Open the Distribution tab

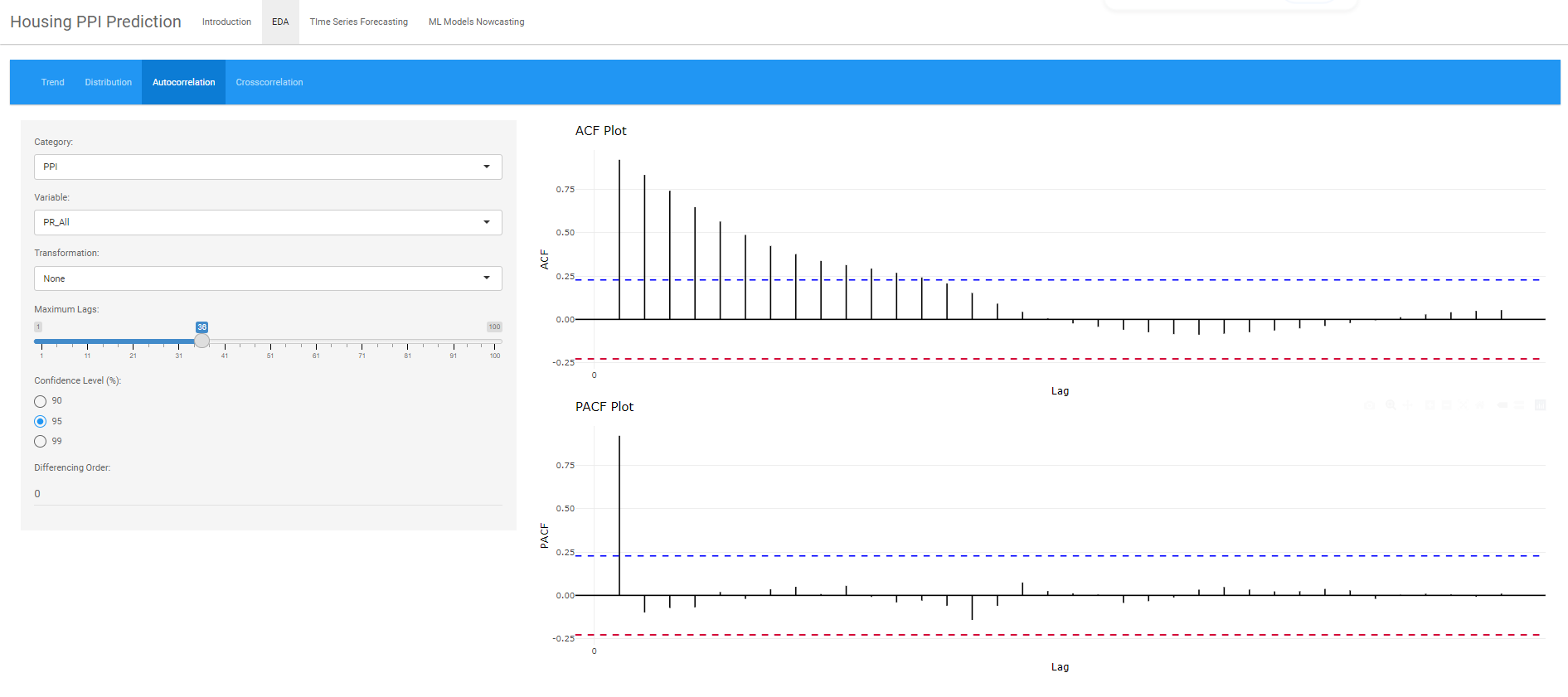pyautogui.click(x=108, y=82)
